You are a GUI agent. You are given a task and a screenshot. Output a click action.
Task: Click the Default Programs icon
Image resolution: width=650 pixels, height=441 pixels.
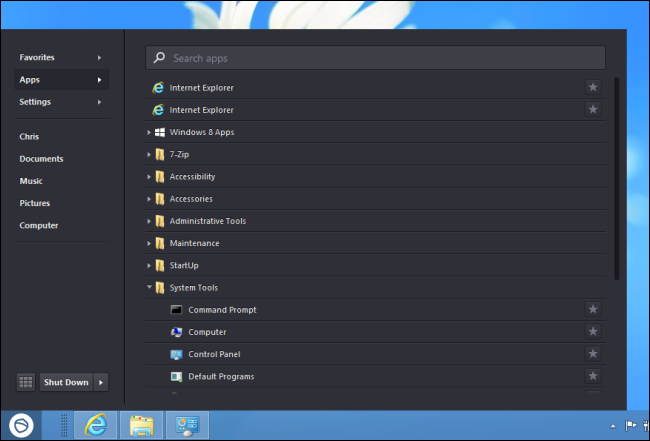[x=176, y=376]
